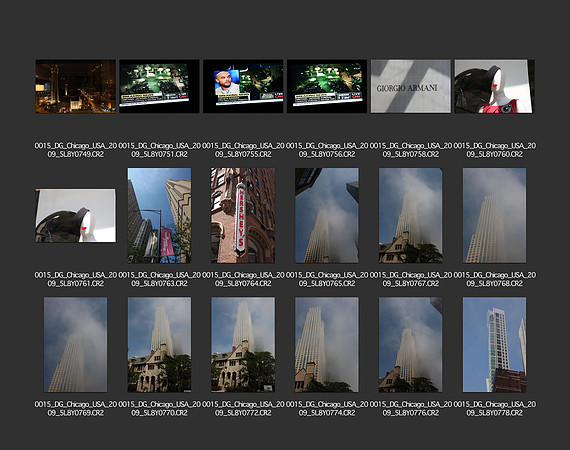Click the filename ending SL8Y0772.CR2
The image size is (570, 450).
pos(243,409)
